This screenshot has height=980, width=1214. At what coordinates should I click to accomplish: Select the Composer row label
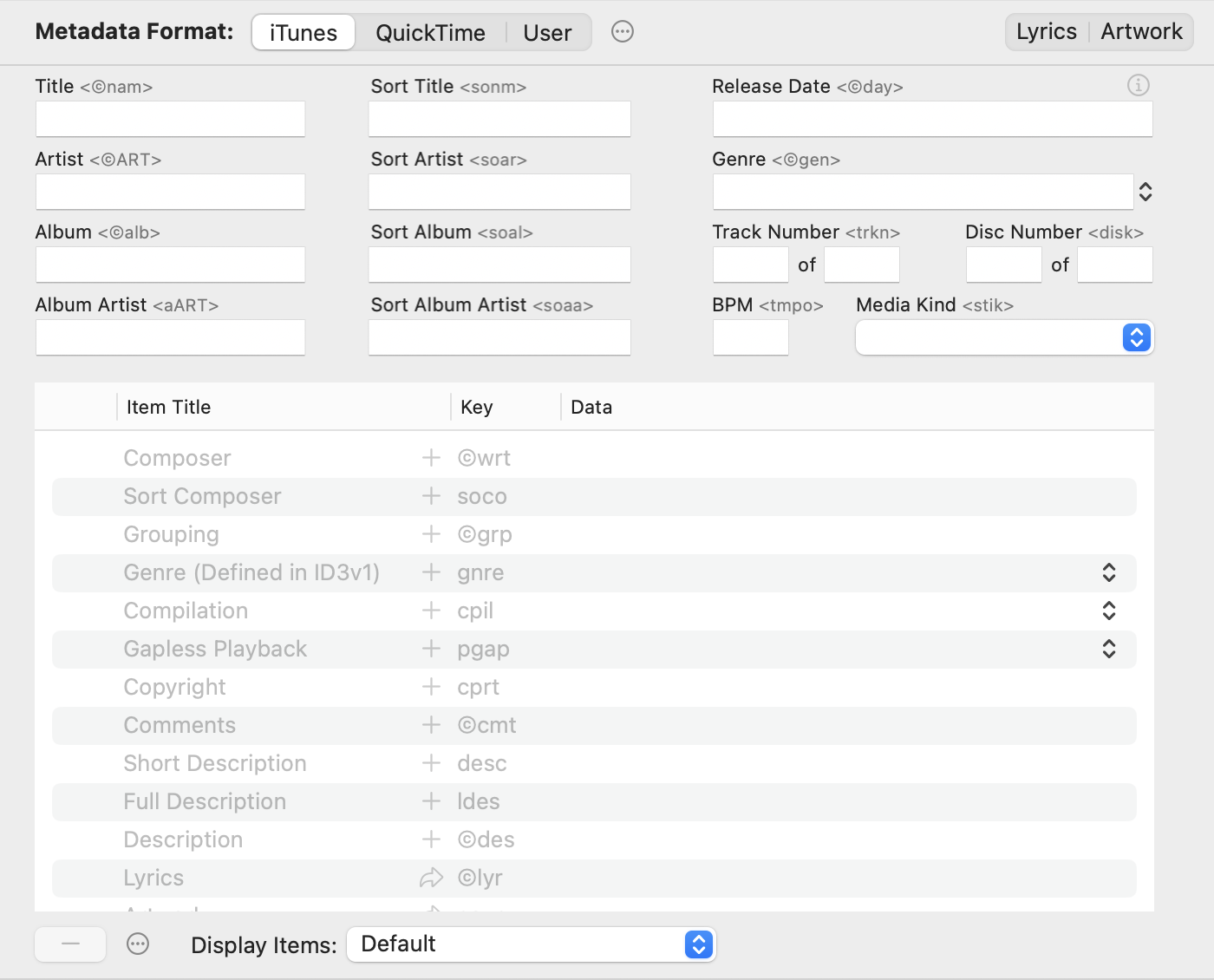[177, 458]
